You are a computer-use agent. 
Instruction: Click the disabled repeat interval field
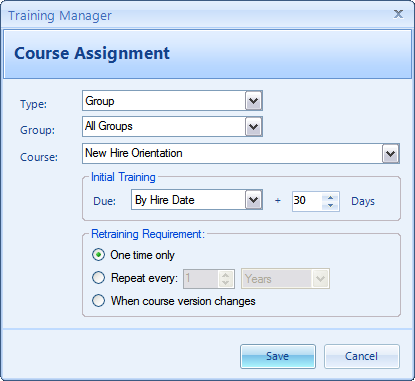(x=201, y=279)
